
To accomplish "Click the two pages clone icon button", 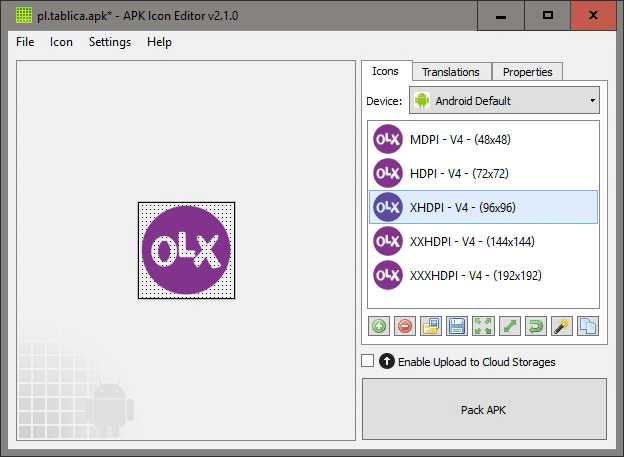I will 588,326.
